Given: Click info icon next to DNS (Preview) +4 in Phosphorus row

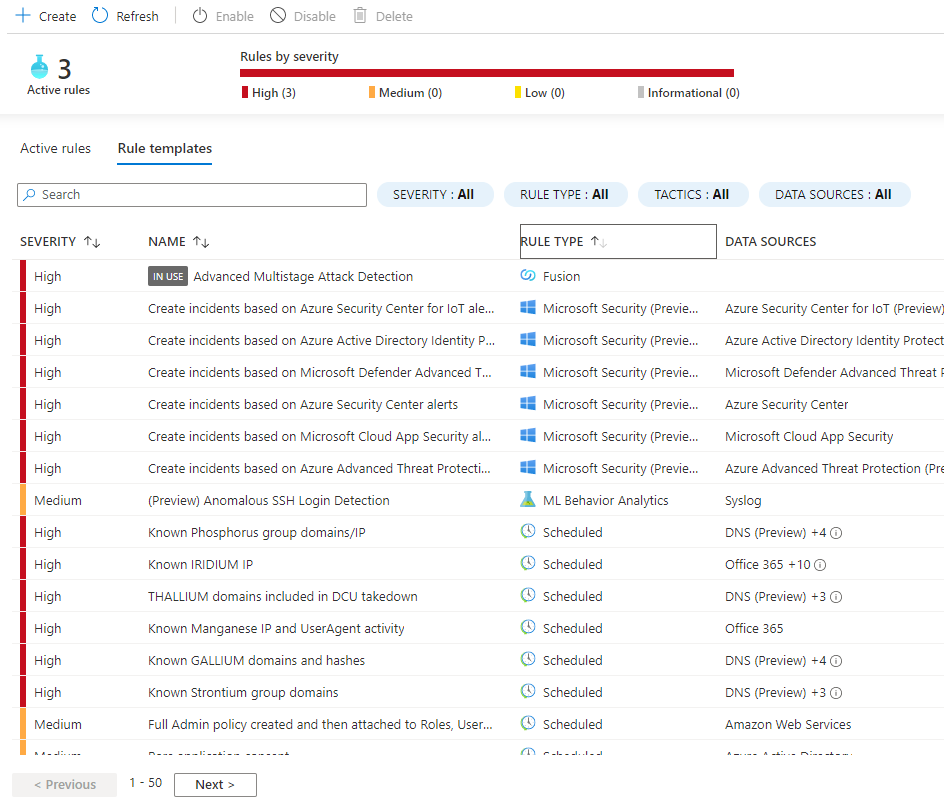Looking at the screenshot, I should pyautogui.click(x=836, y=533).
